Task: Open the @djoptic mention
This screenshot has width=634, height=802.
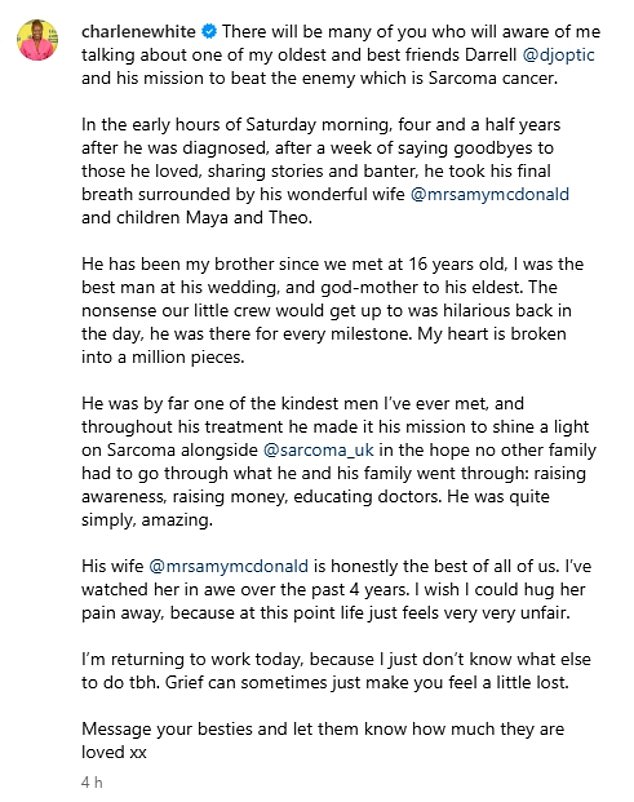Action: (559, 56)
